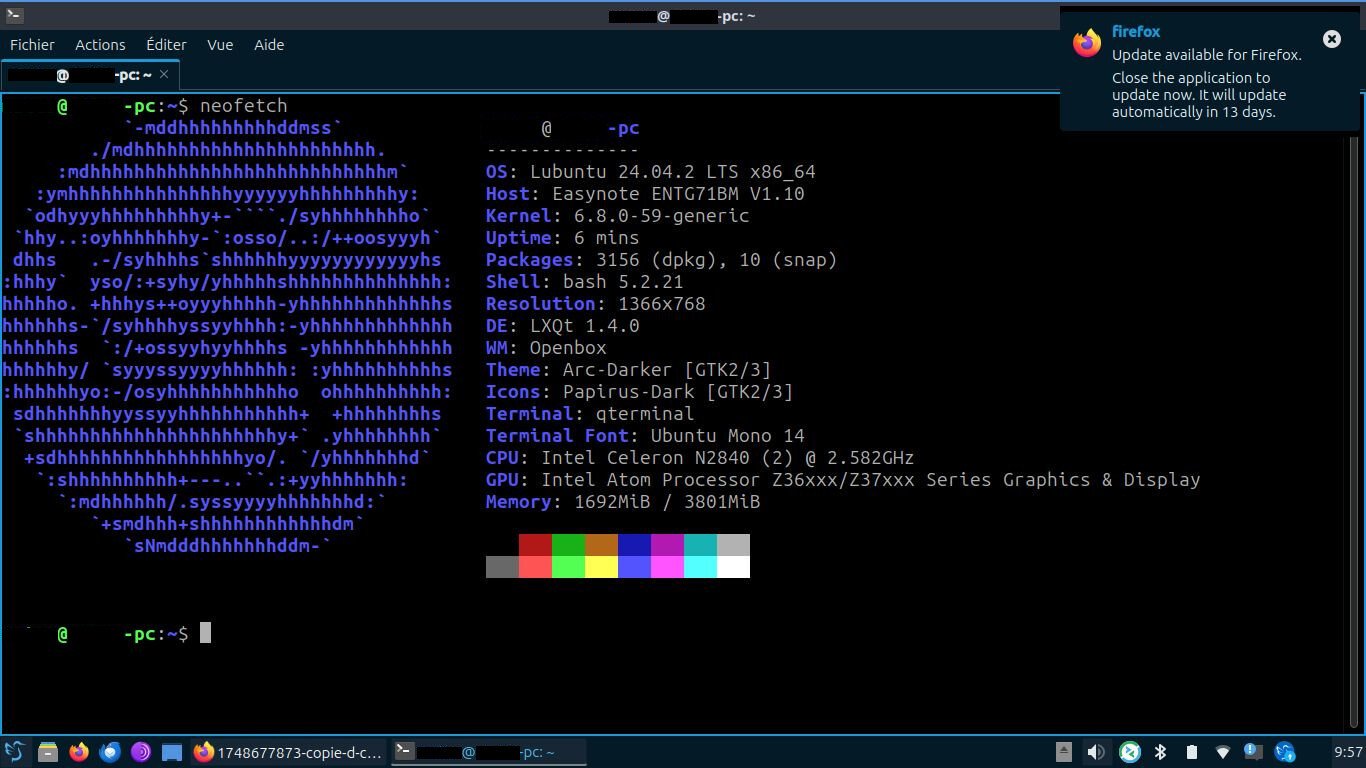This screenshot has height=768, width=1366.
Task: Open the Lubuntu application menu
Action: click(14, 752)
